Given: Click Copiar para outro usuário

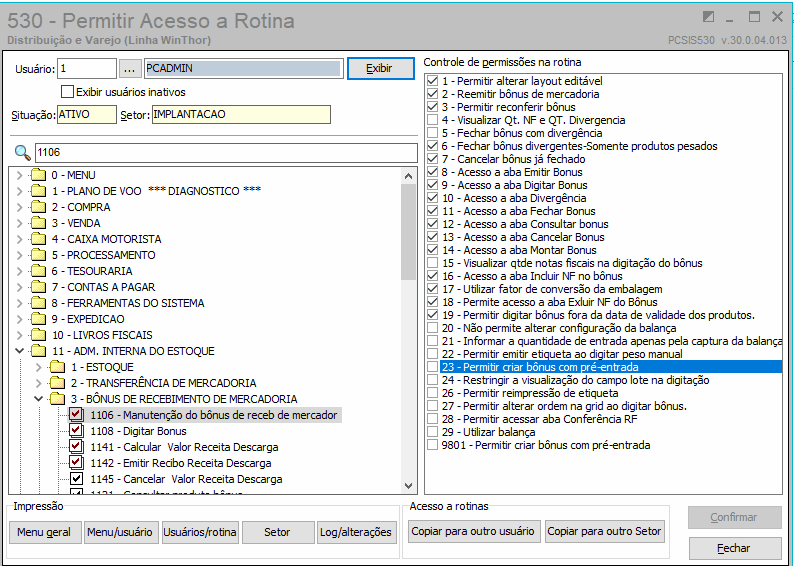Looking at the screenshot, I should (x=473, y=531).
